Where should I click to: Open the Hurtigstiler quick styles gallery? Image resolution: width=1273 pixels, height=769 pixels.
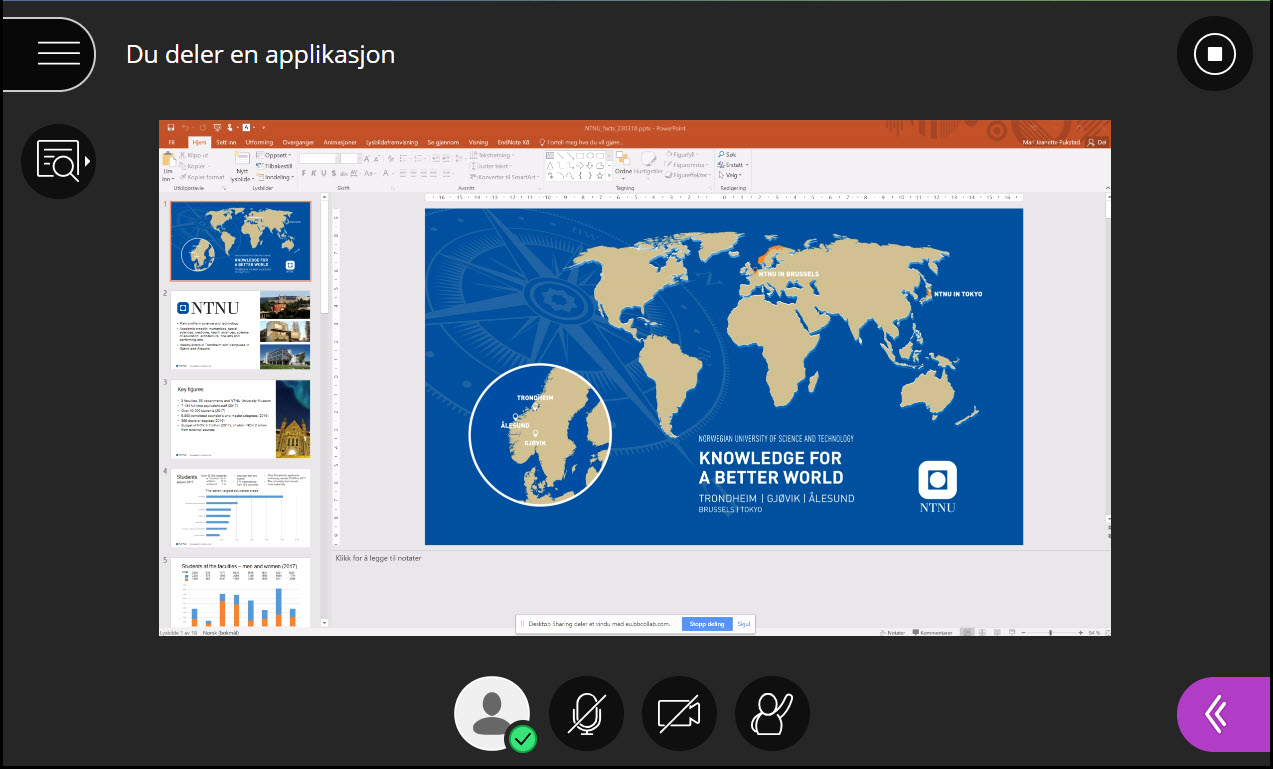pyautogui.click(x=648, y=164)
